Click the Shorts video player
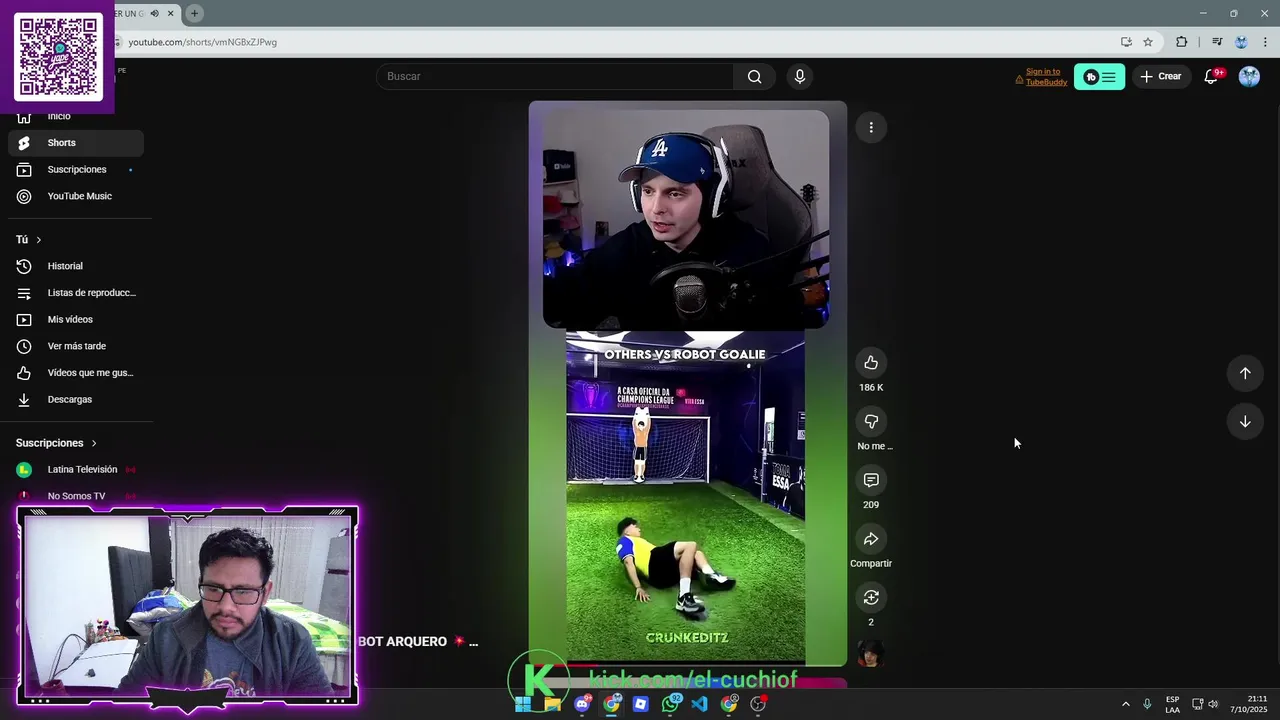 click(x=688, y=384)
